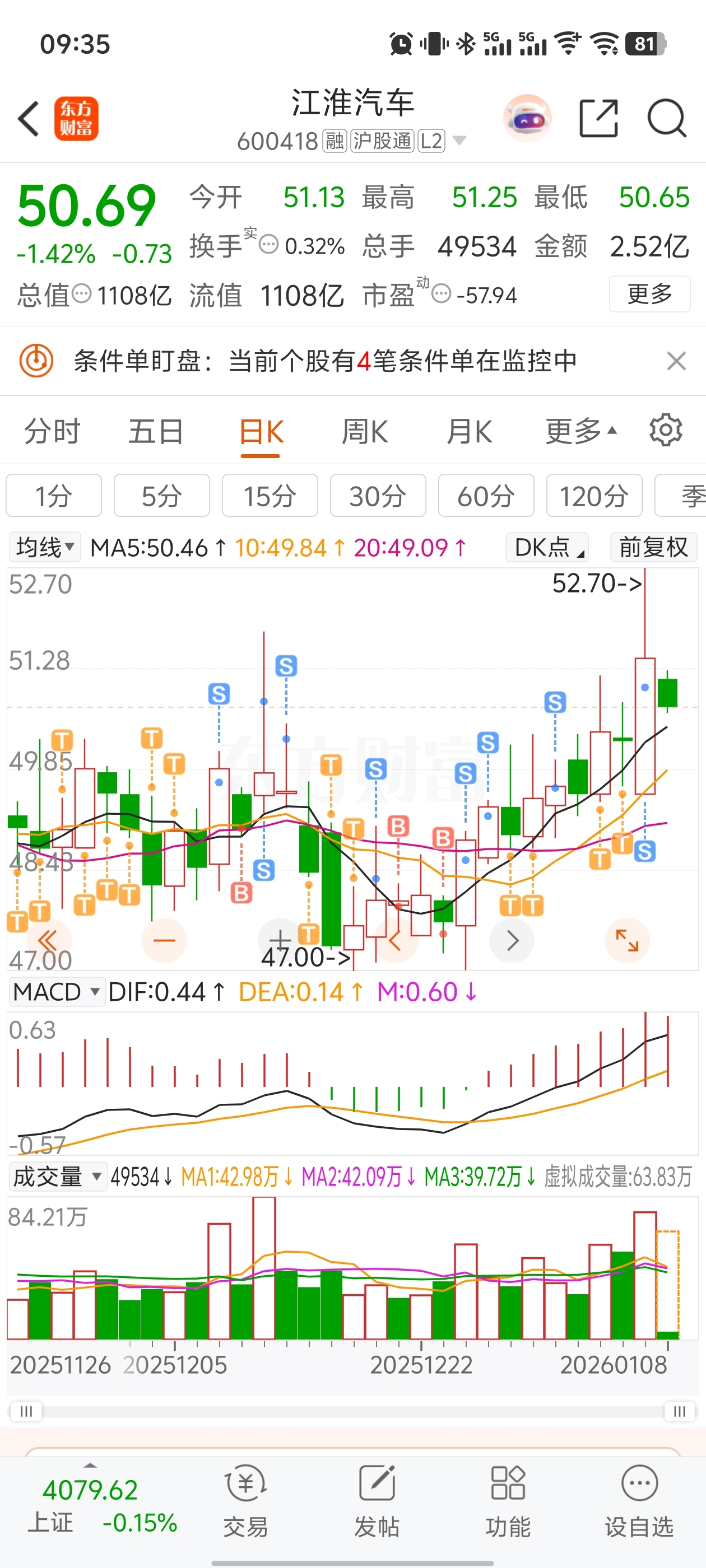706x1568 pixels.
Task: Tap right handle of chart range slider
Action: 679,1411
